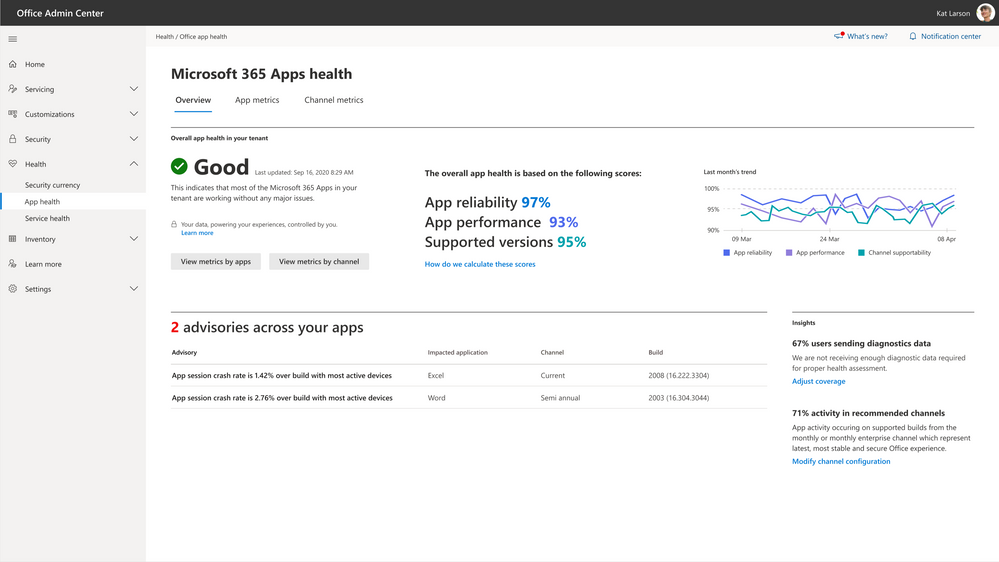Click the Build column header
The height and width of the screenshot is (562, 999).
click(656, 352)
